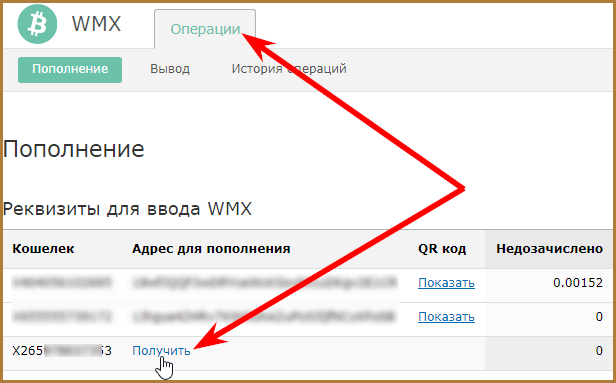This screenshot has width=616, height=383.
Task: Click the blurred address in second row
Action: point(265,316)
